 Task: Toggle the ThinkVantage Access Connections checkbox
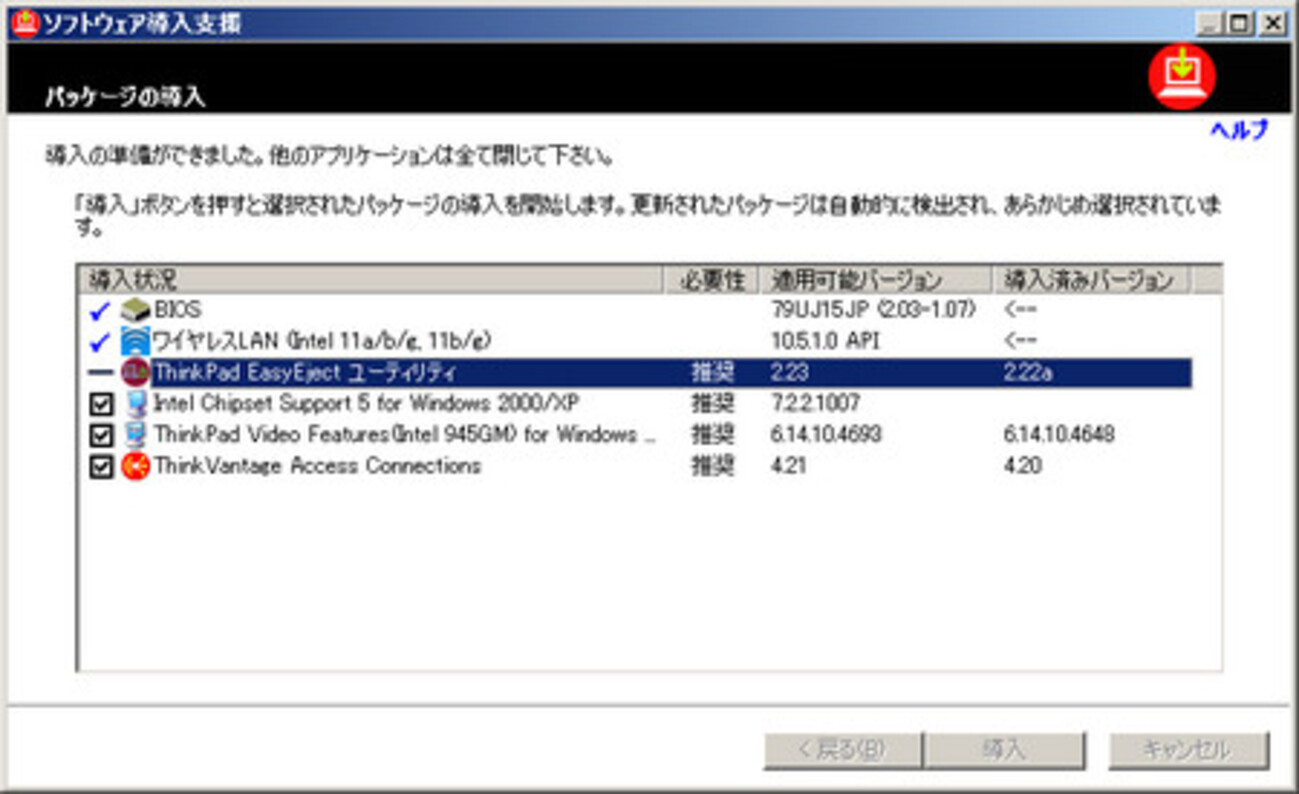[x=100, y=467]
